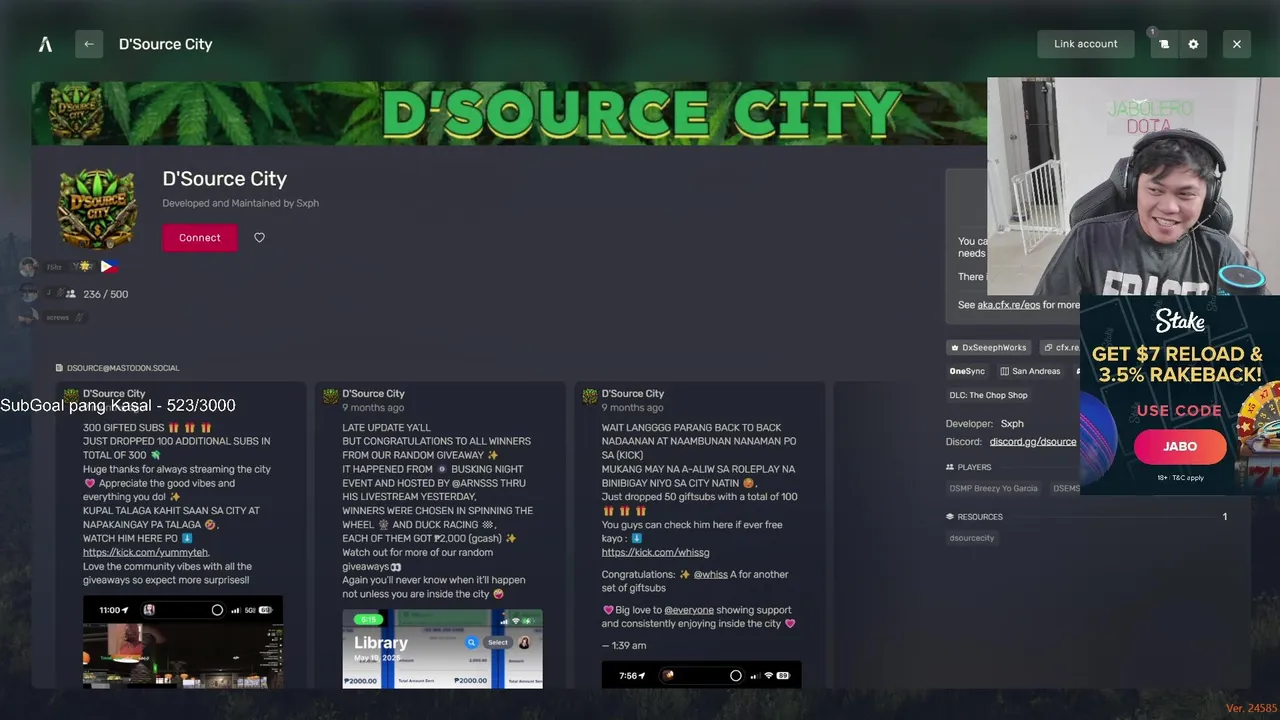Open the 300 GIFTED SUBS post screenshot
1280x720 pixels.
click(183, 642)
